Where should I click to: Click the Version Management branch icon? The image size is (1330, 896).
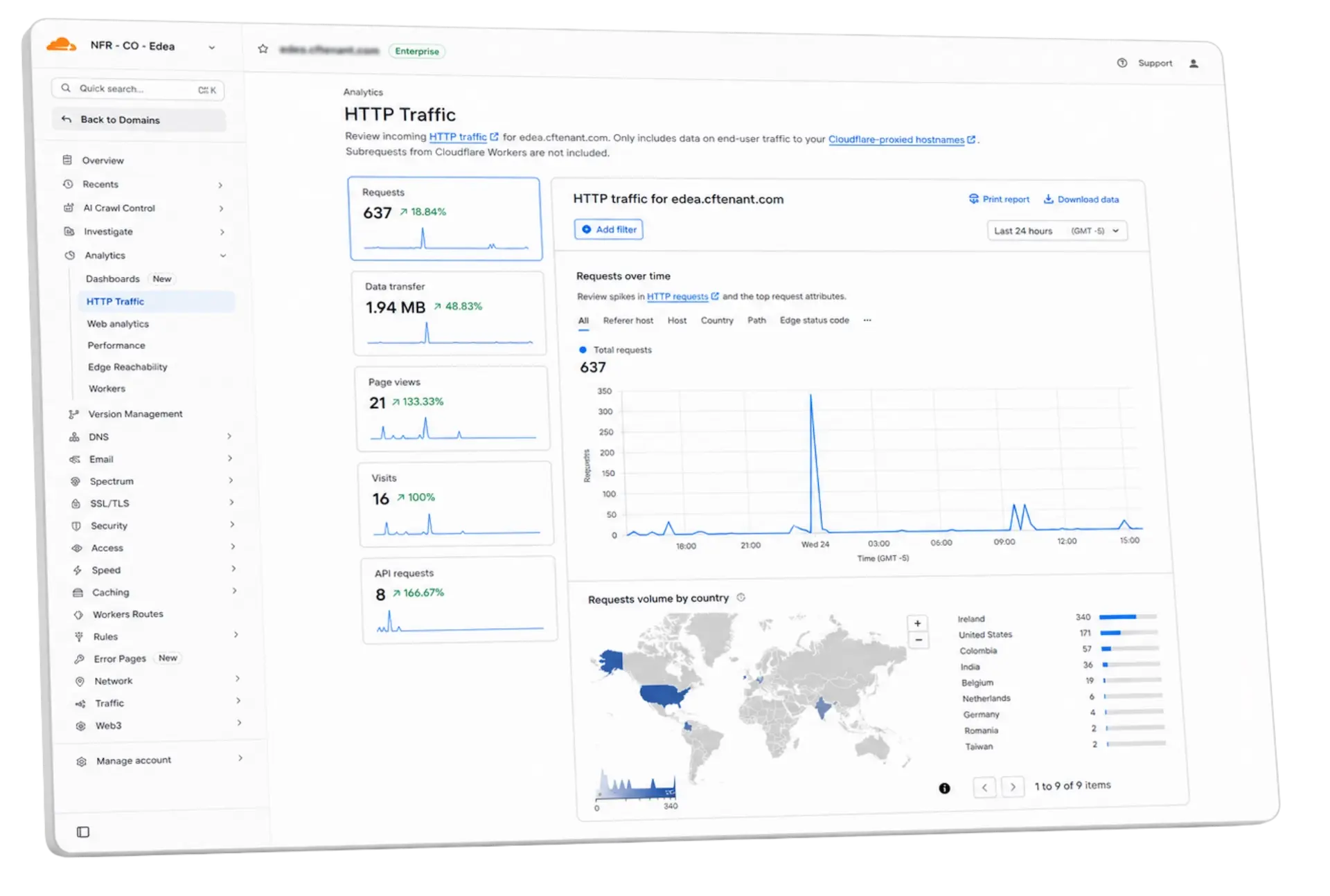point(73,414)
